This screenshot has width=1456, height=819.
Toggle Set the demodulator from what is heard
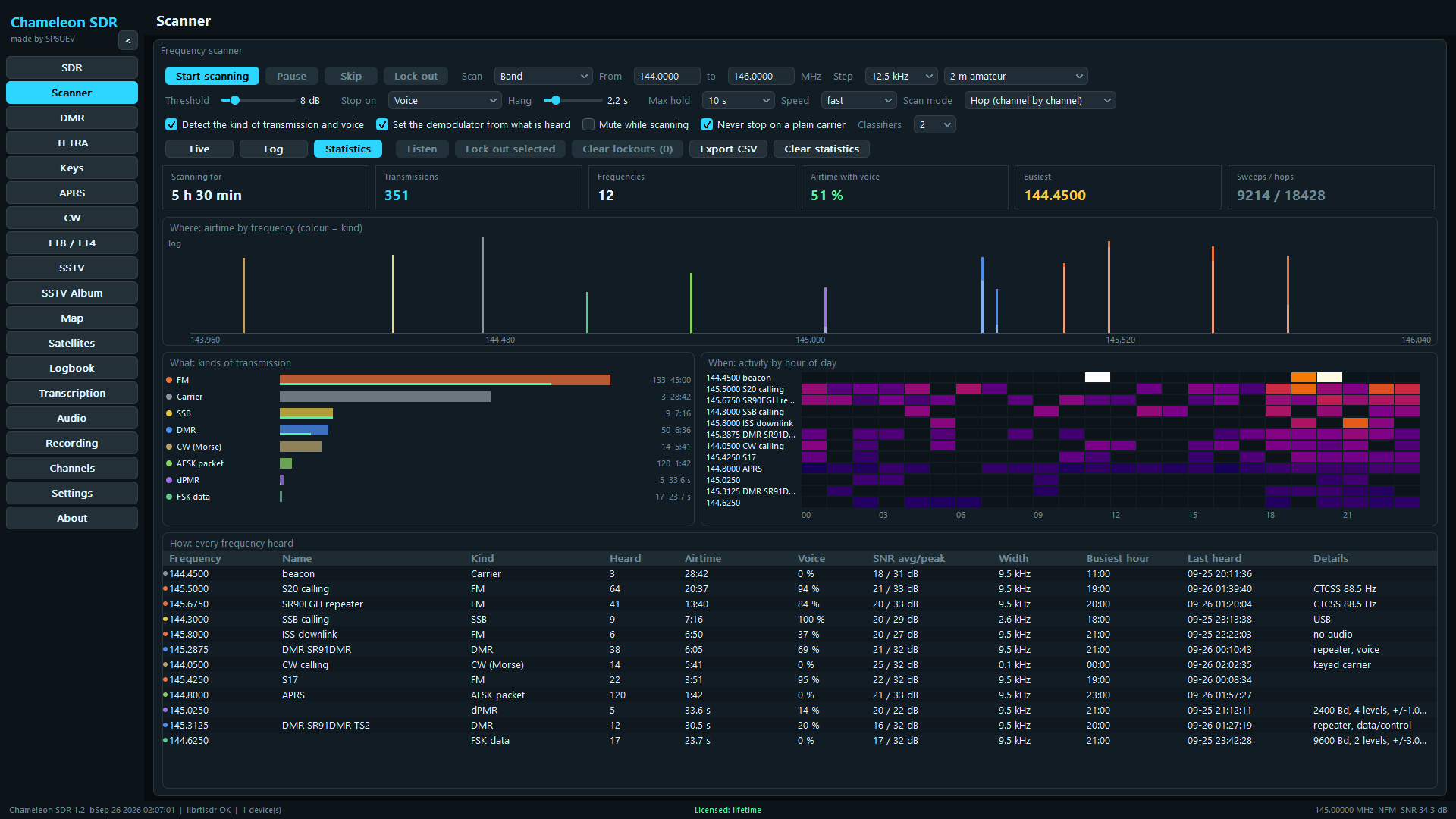382,125
